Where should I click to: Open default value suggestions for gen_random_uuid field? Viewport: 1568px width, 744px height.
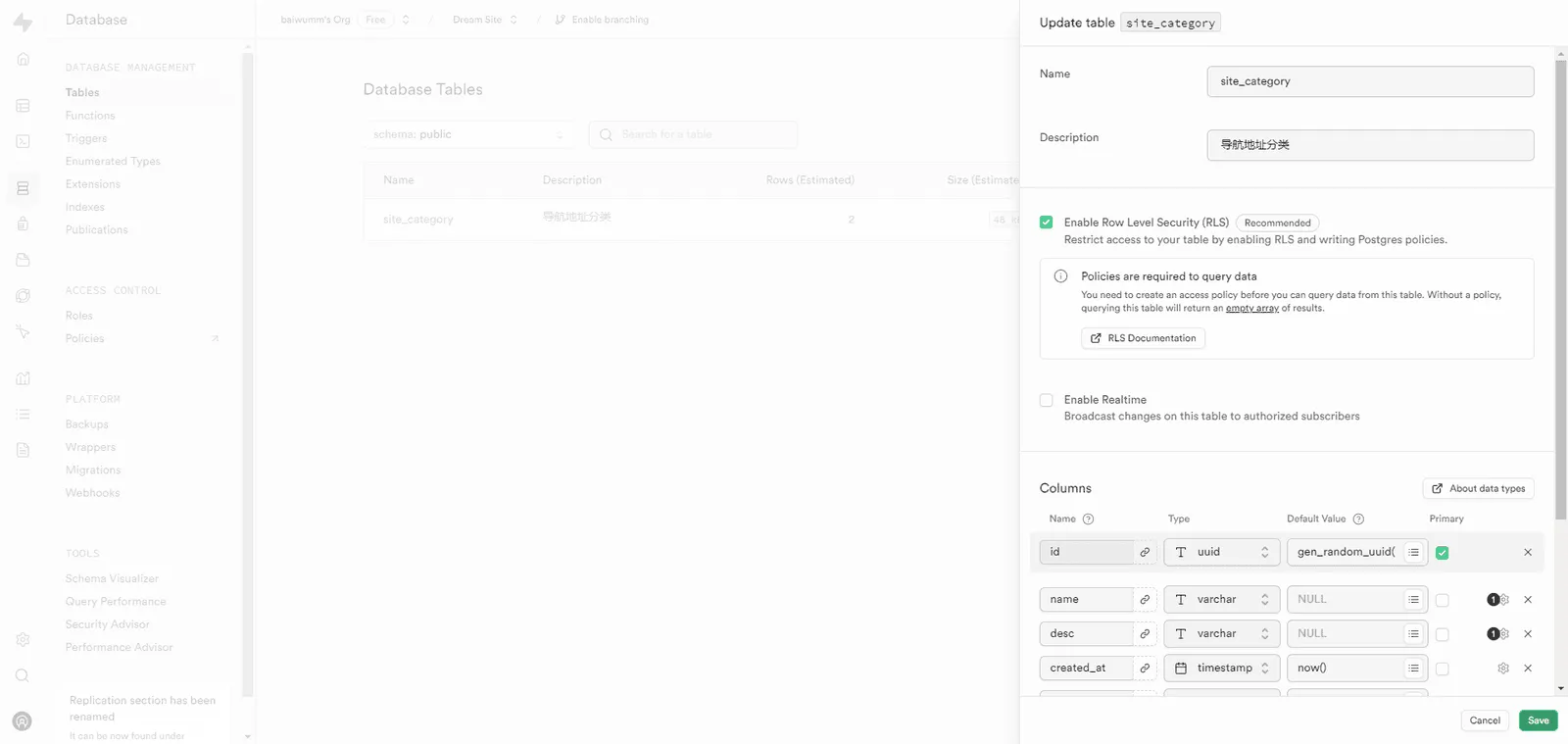tap(1413, 553)
